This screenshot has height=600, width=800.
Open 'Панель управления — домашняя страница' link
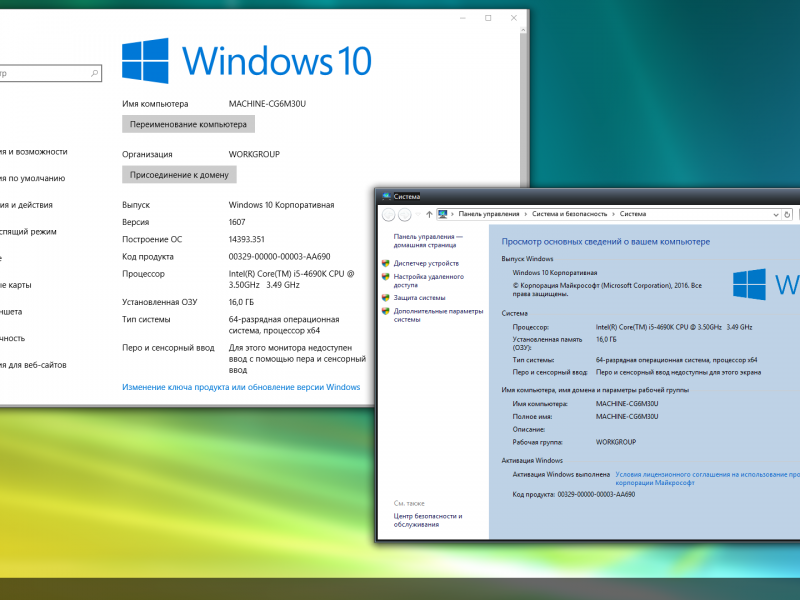[428, 241]
